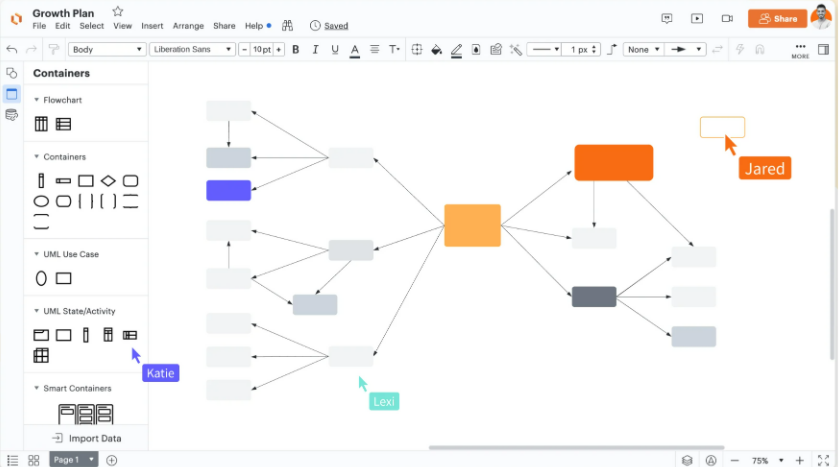Viewport: 839px width, 467px height.
Task: Open the Insert menu
Action: pos(152,26)
